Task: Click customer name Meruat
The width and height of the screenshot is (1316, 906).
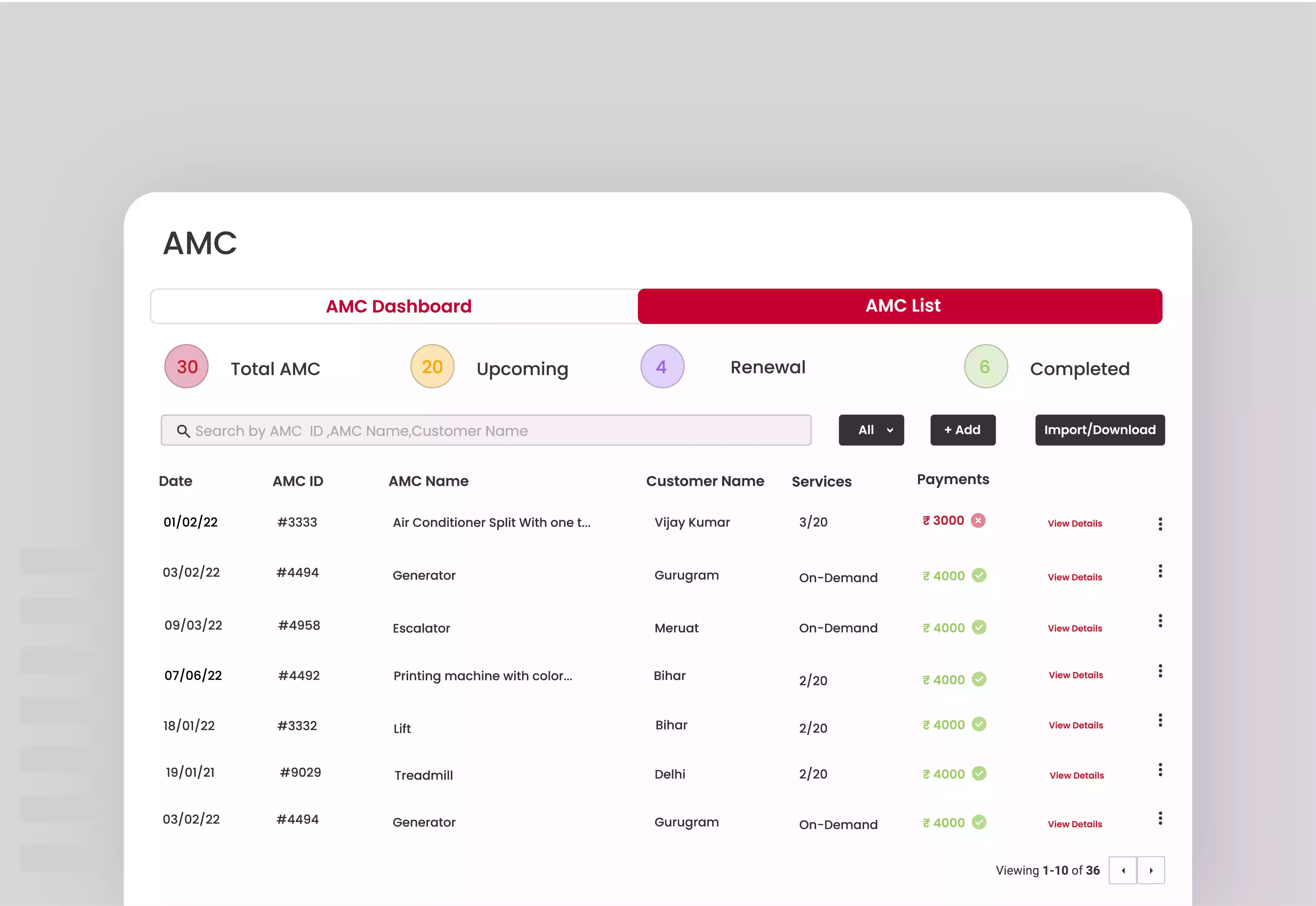Action: click(676, 628)
